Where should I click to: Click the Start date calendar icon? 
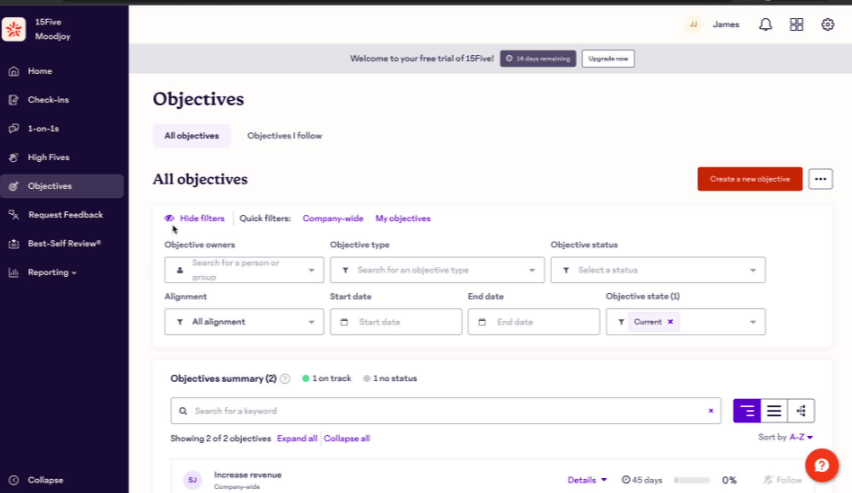click(344, 322)
